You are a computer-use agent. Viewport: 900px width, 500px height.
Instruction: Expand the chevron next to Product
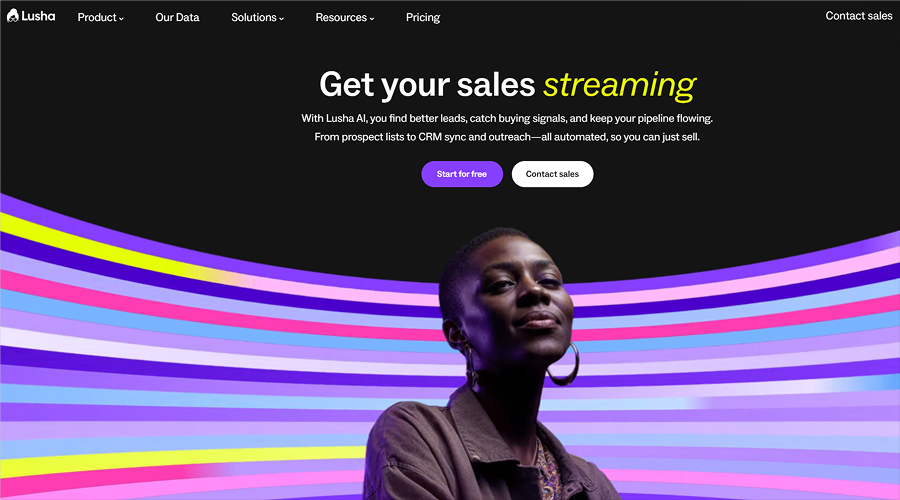(x=121, y=18)
